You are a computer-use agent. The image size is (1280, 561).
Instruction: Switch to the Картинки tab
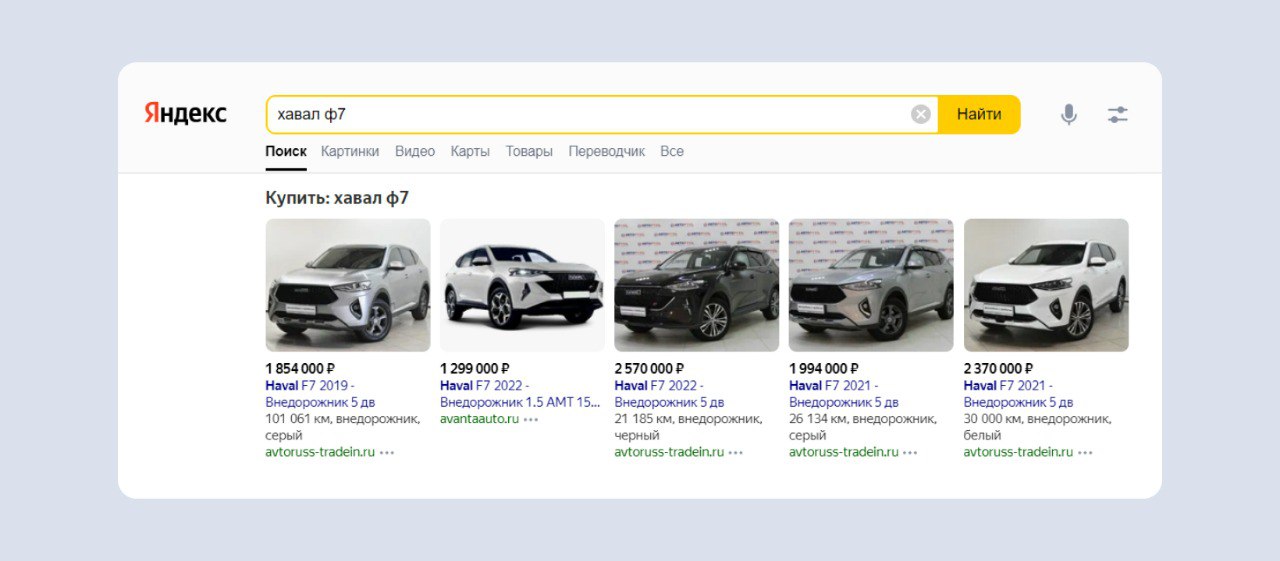(x=350, y=151)
